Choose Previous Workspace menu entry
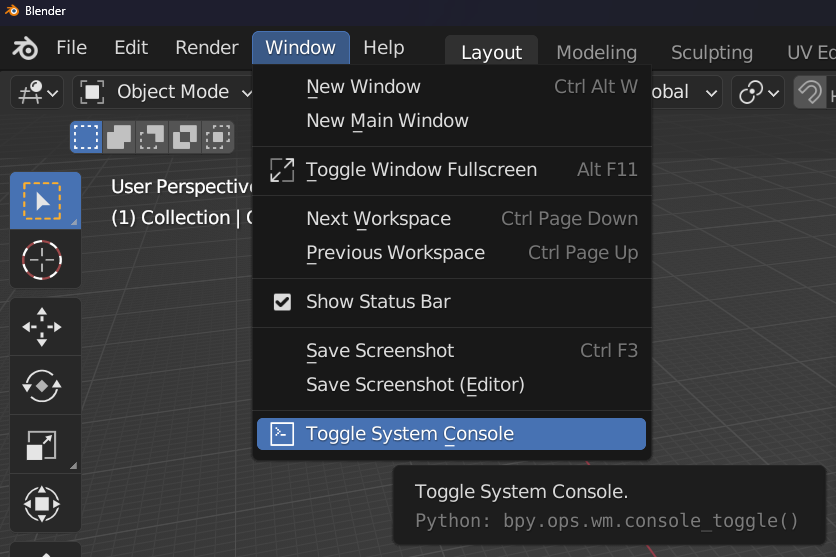The height and width of the screenshot is (557, 836). pos(452,253)
